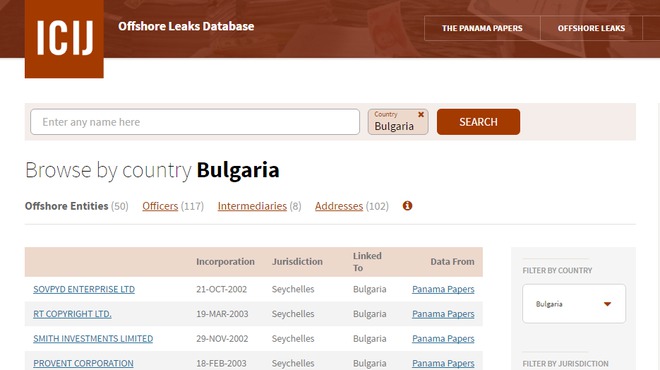Select the Offshore Entities tab
Image resolution: width=660 pixels, height=370 pixels.
(67, 206)
